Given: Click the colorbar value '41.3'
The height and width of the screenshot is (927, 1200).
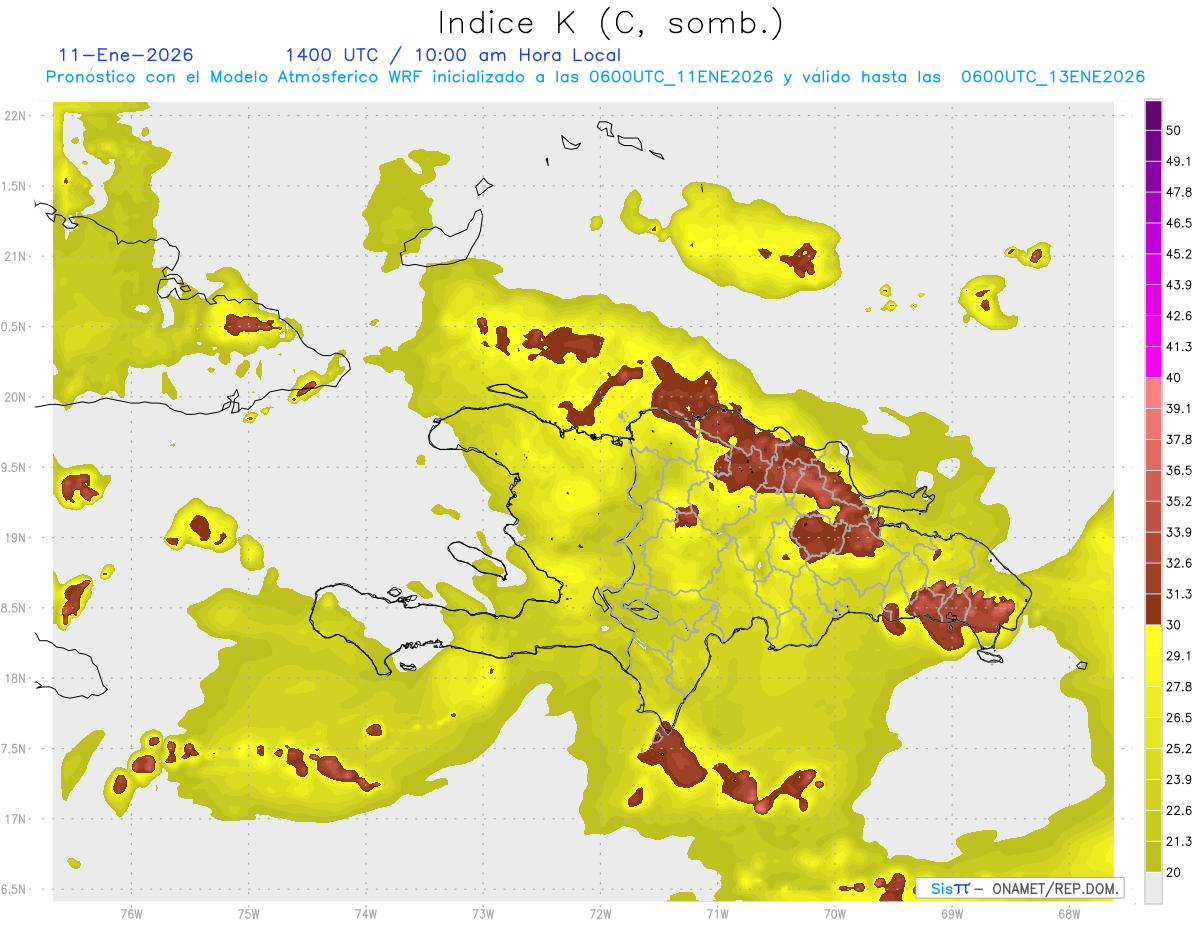Looking at the screenshot, I should 1179,347.
